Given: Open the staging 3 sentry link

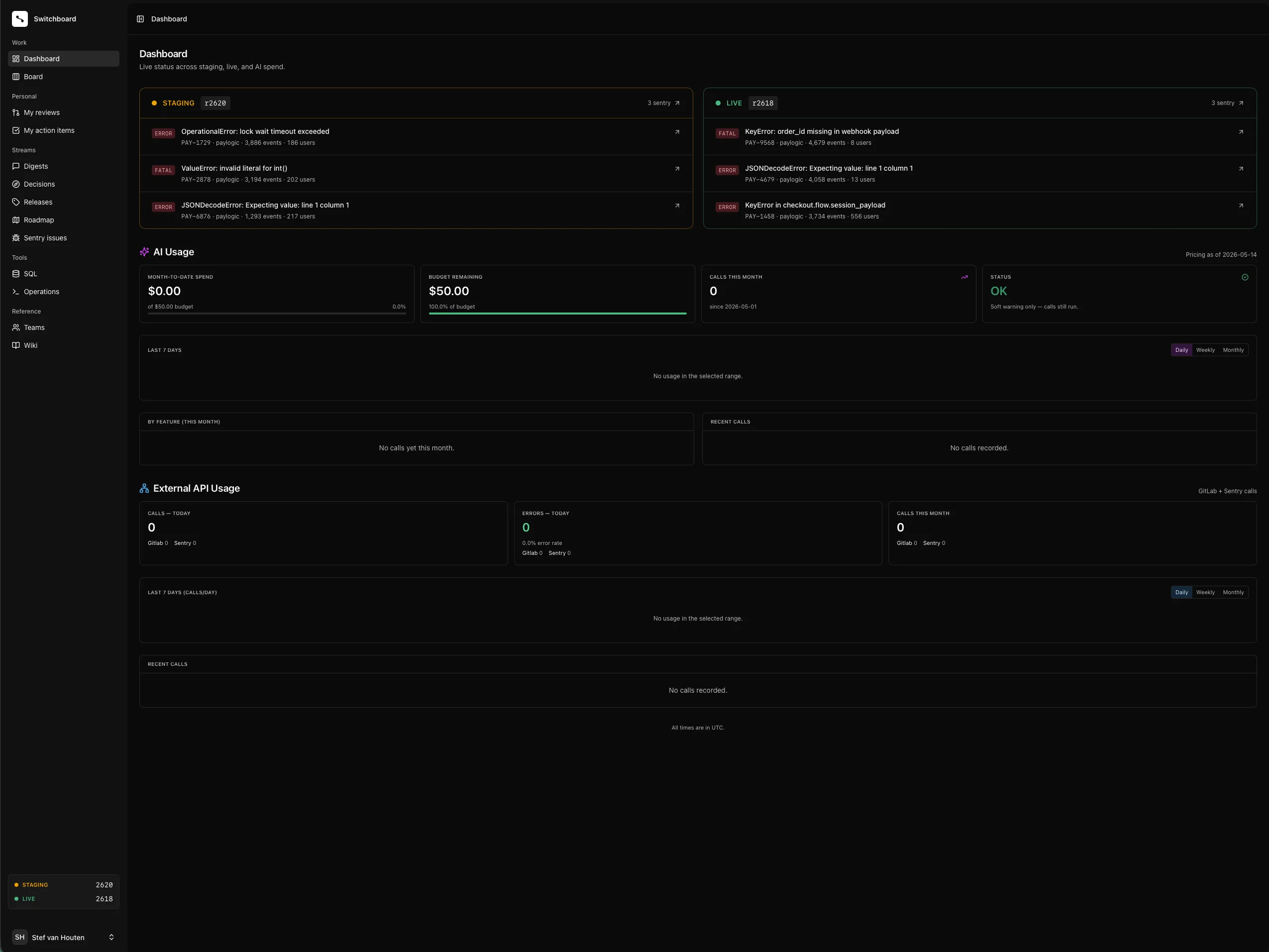Looking at the screenshot, I should pyautogui.click(x=664, y=104).
